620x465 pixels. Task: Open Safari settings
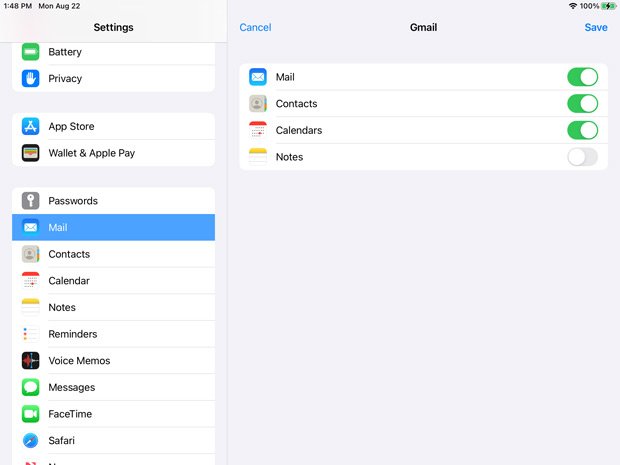coord(113,440)
